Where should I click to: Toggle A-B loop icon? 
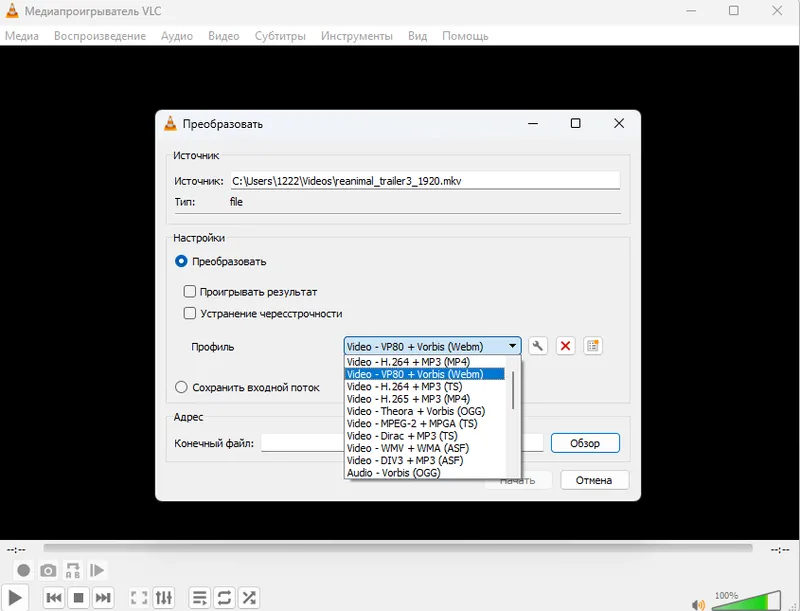pos(72,570)
